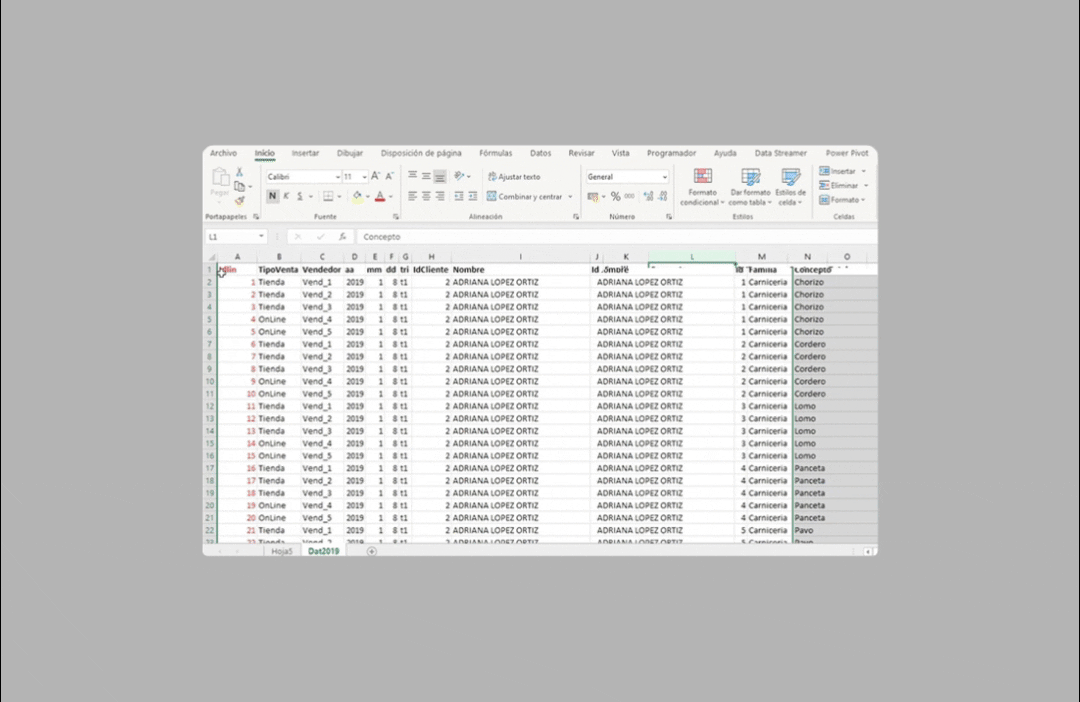Click the decrease indent icon
1080x702 pixels.
tap(459, 196)
